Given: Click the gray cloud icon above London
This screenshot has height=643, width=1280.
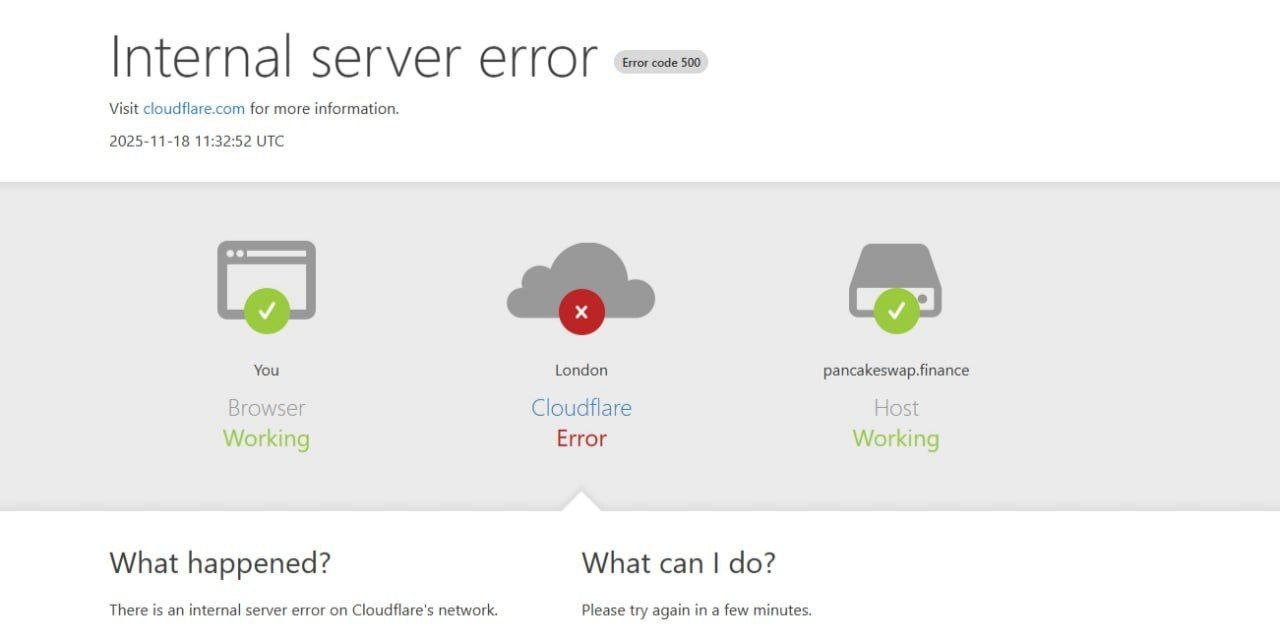Looking at the screenshot, I should (581, 280).
